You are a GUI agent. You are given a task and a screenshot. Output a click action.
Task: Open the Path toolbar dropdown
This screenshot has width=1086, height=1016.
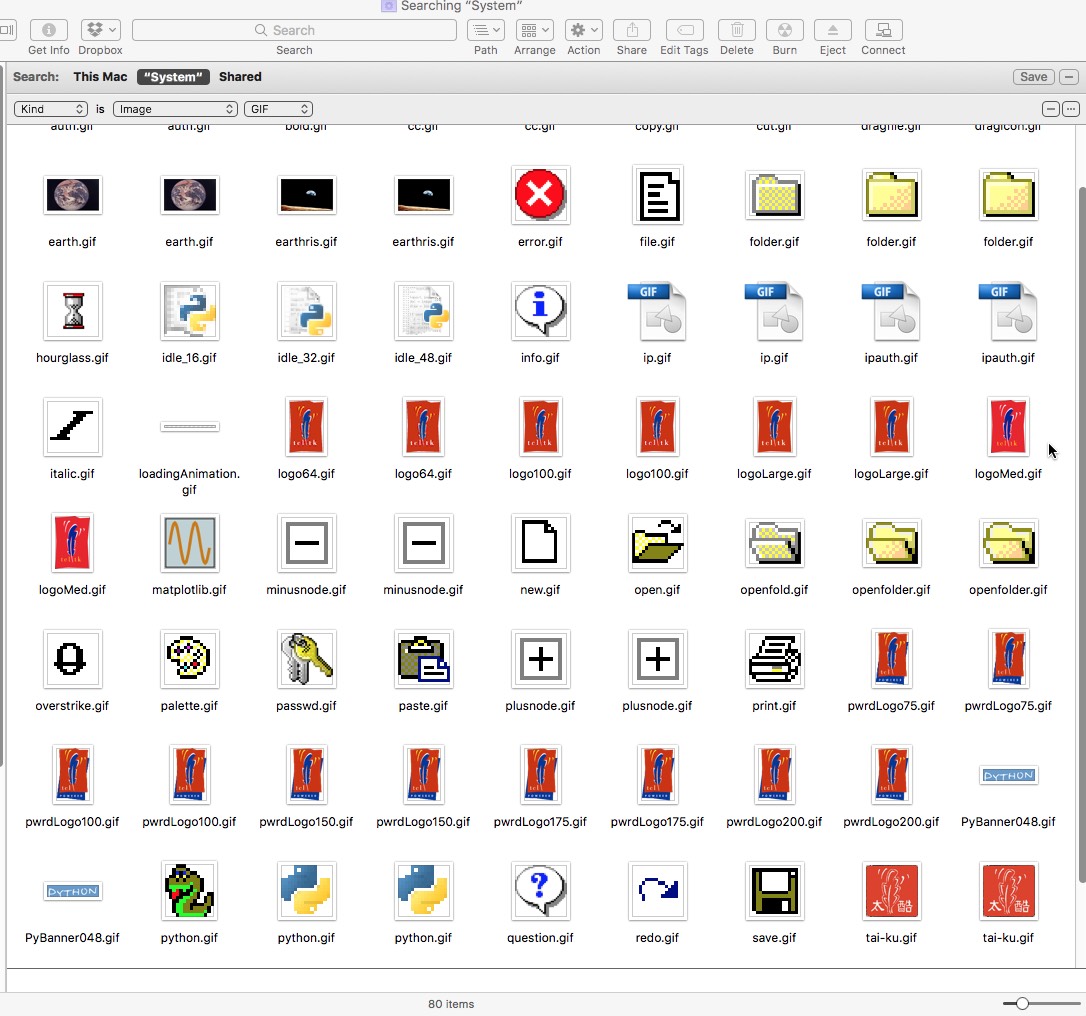(x=486, y=30)
